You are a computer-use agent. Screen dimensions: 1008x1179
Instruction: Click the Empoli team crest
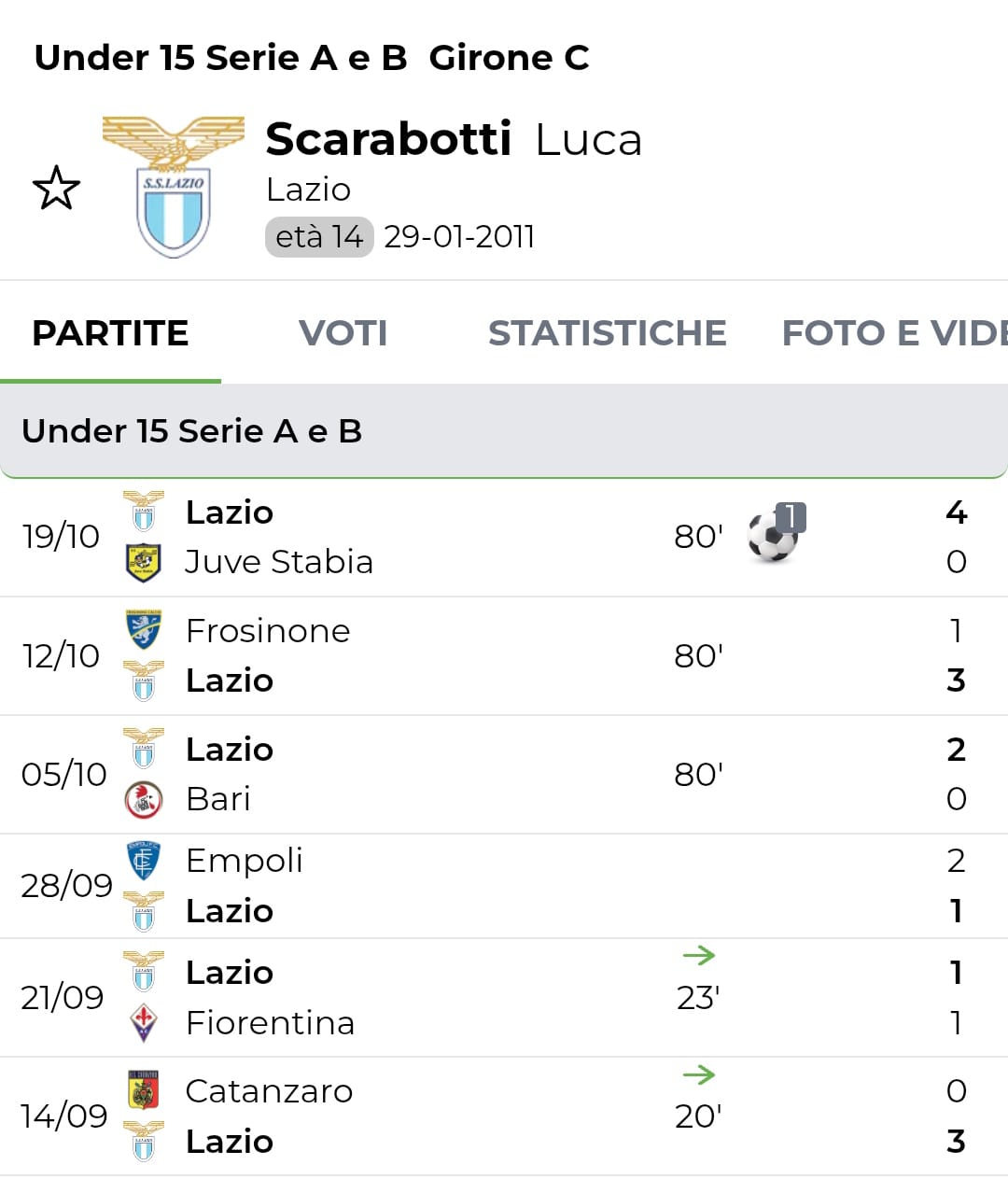click(x=144, y=861)
